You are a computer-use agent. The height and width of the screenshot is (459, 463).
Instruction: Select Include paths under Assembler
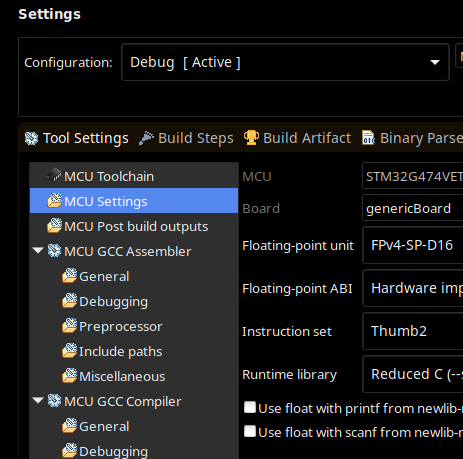[x=121, y=352]
